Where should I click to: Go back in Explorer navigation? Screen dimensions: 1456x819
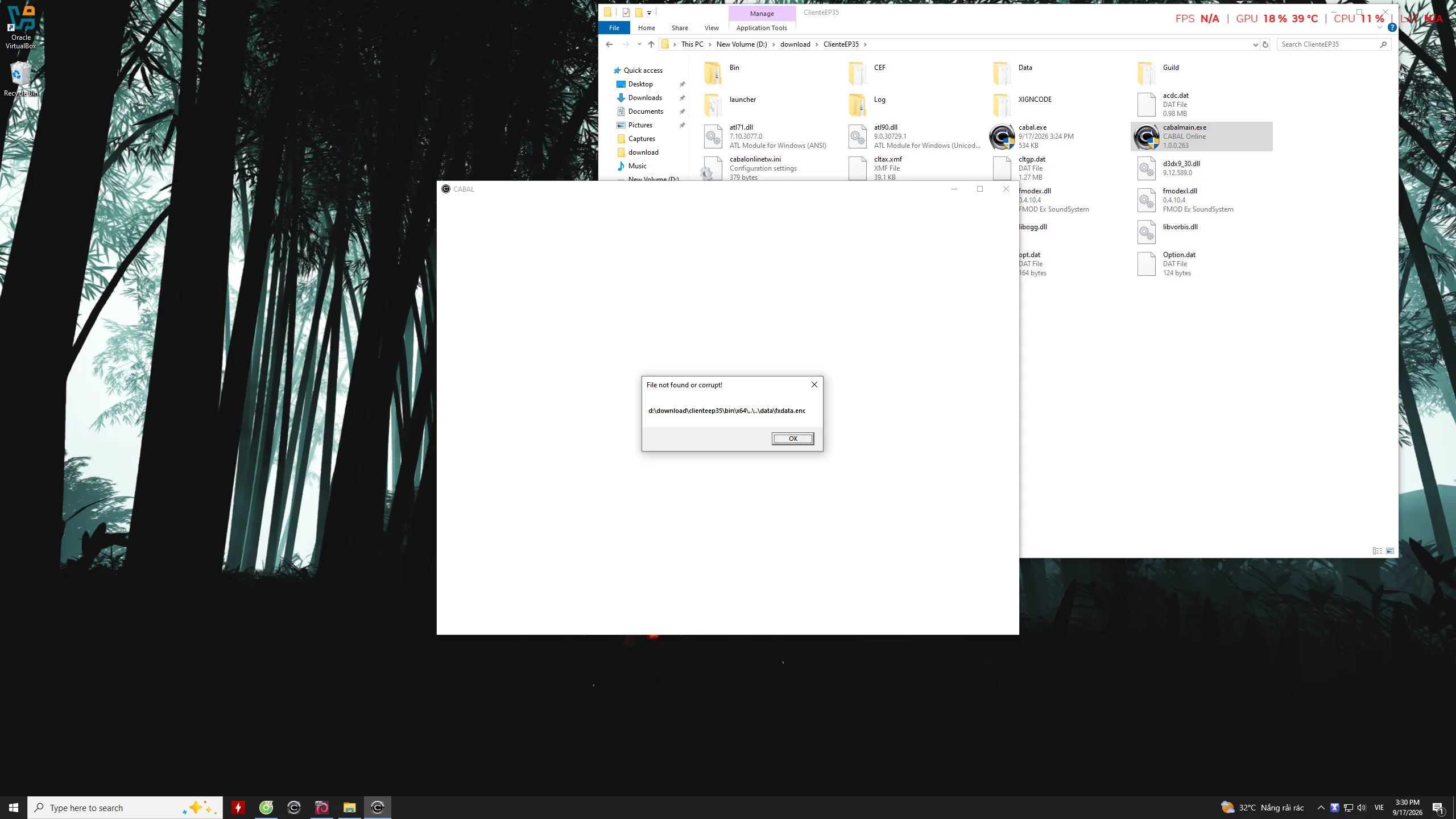pyautogui.click(x=609, y=44)
